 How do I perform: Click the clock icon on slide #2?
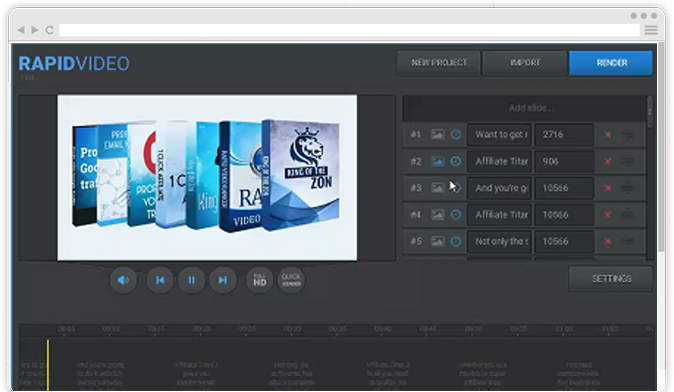pyautogui.click(x=456, y=161)
